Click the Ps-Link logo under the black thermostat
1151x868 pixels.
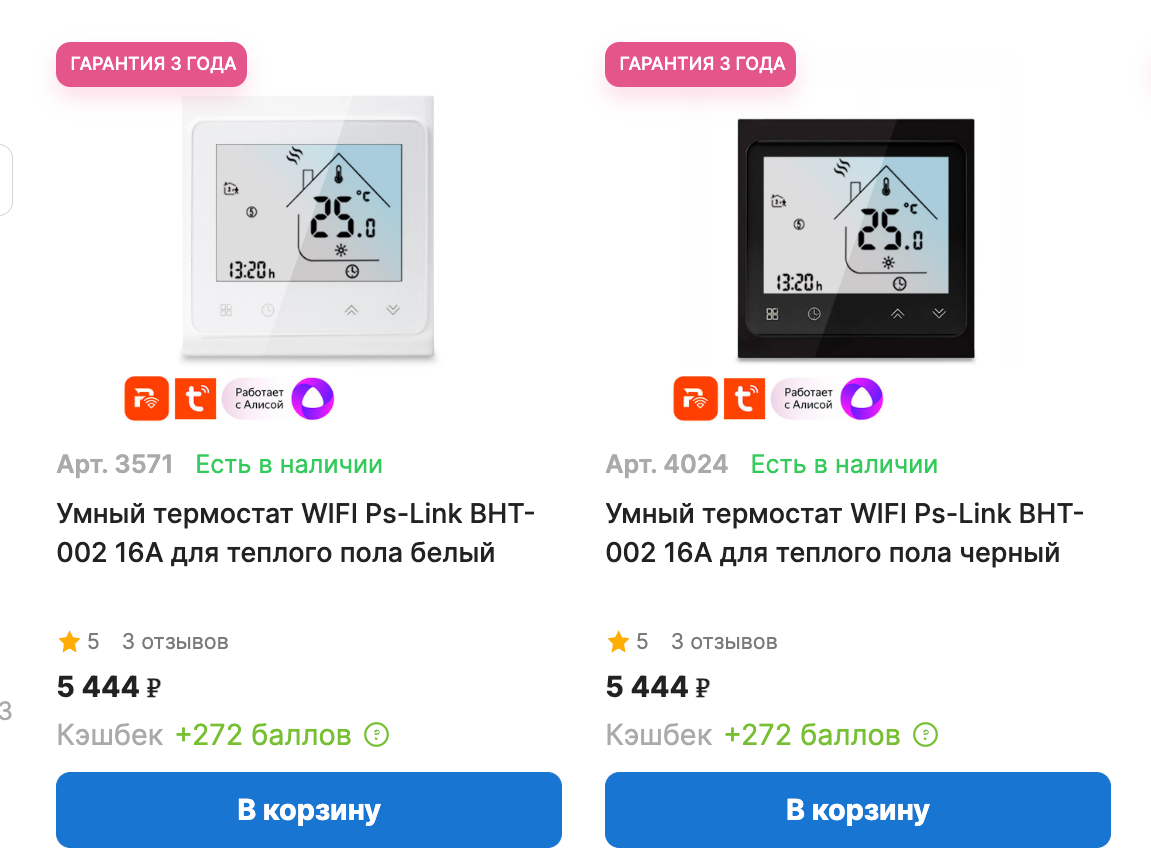696,398
